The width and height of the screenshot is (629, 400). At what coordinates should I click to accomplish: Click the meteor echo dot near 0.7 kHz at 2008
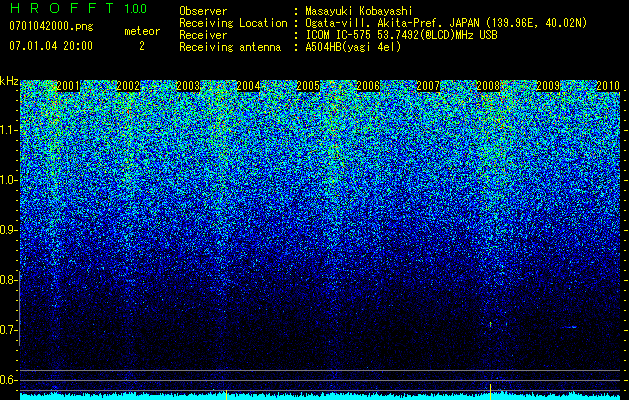490,324
